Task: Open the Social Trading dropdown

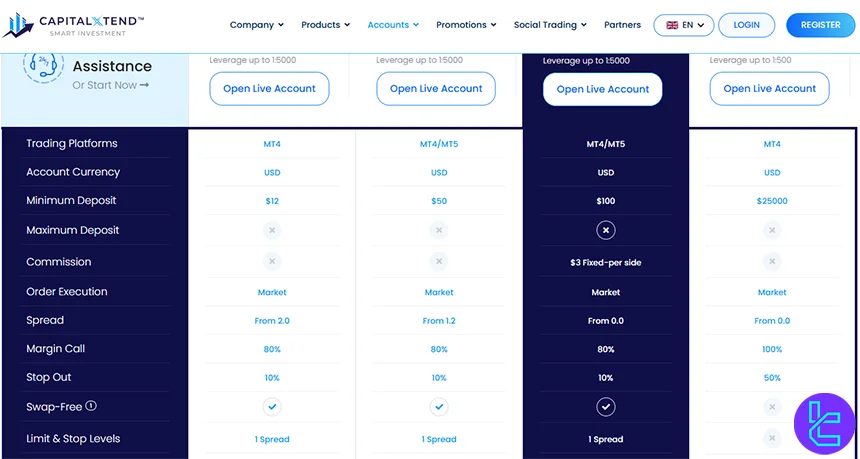Action: point(550,25)
